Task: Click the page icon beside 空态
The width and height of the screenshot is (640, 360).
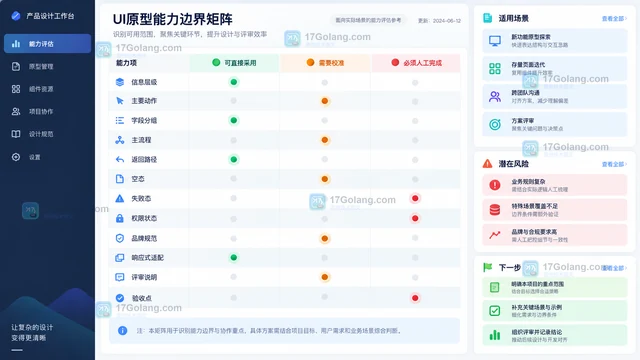Action: pos(120,179)
